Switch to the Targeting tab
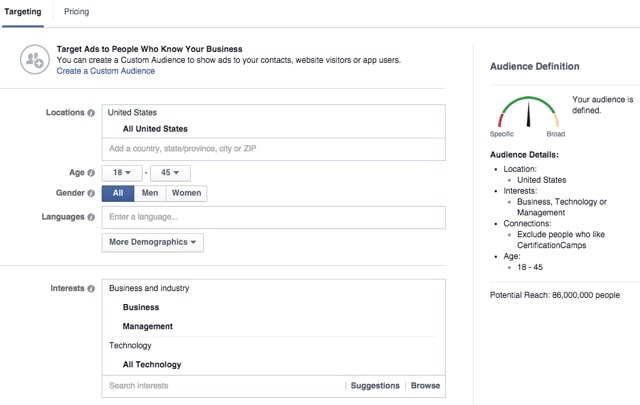The width and height of the screenshot is (640, 405). (x=21, y=12)
